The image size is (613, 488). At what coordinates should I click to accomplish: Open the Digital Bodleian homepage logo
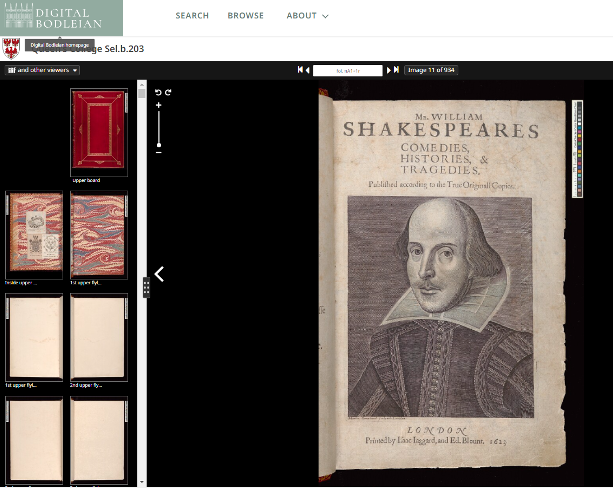[x=61, y=18]
